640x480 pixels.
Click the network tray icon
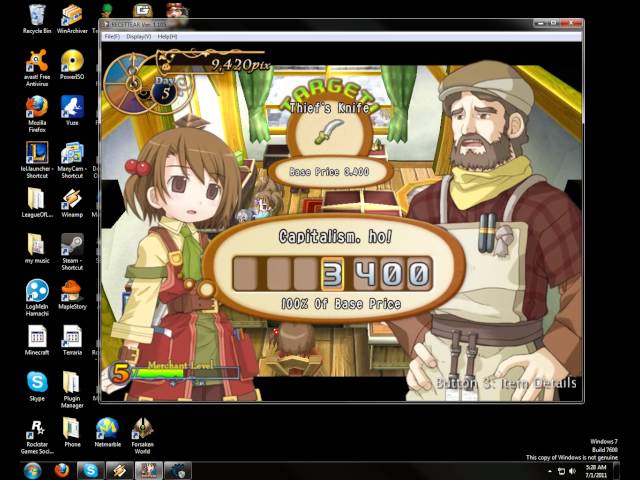coord(562,471)
